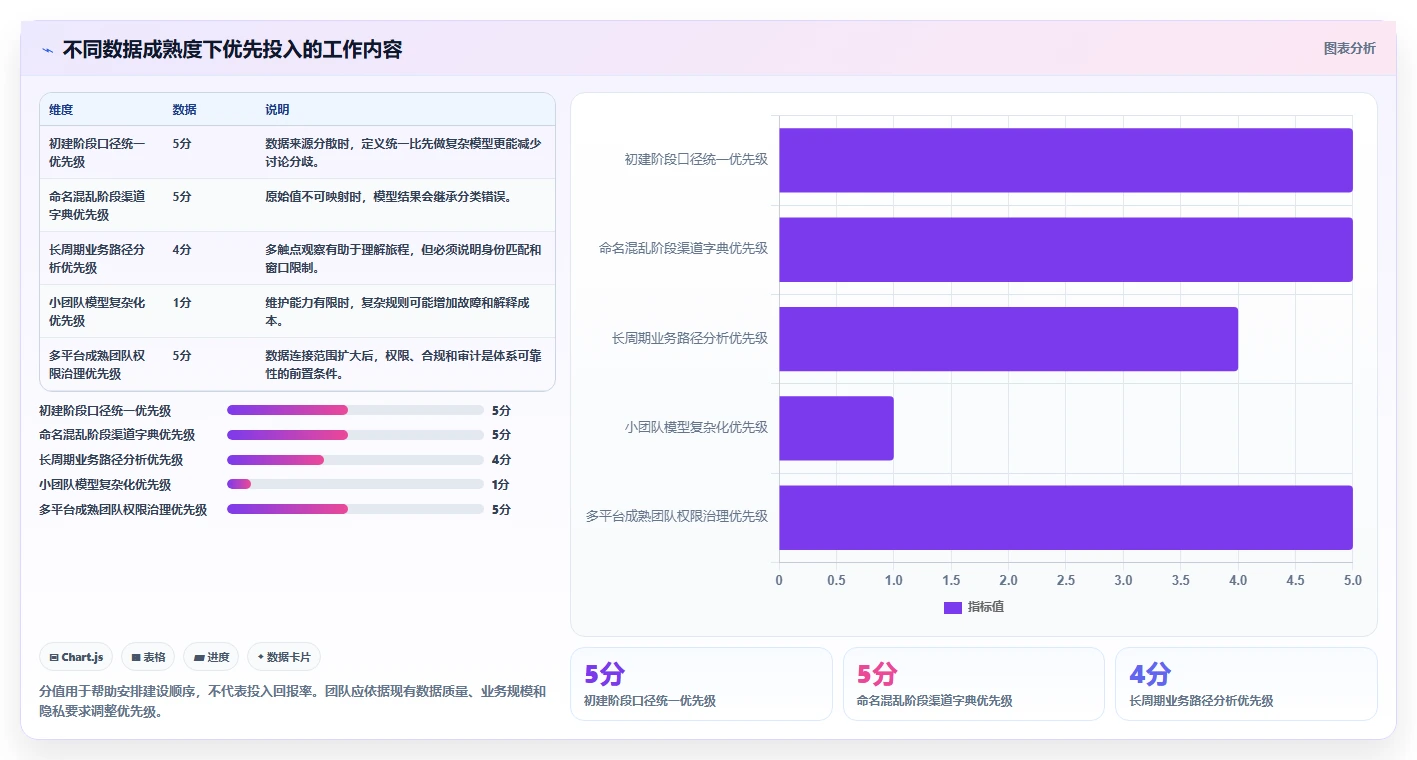Click the lightning icon beside the dashboard title

point(47,50)
